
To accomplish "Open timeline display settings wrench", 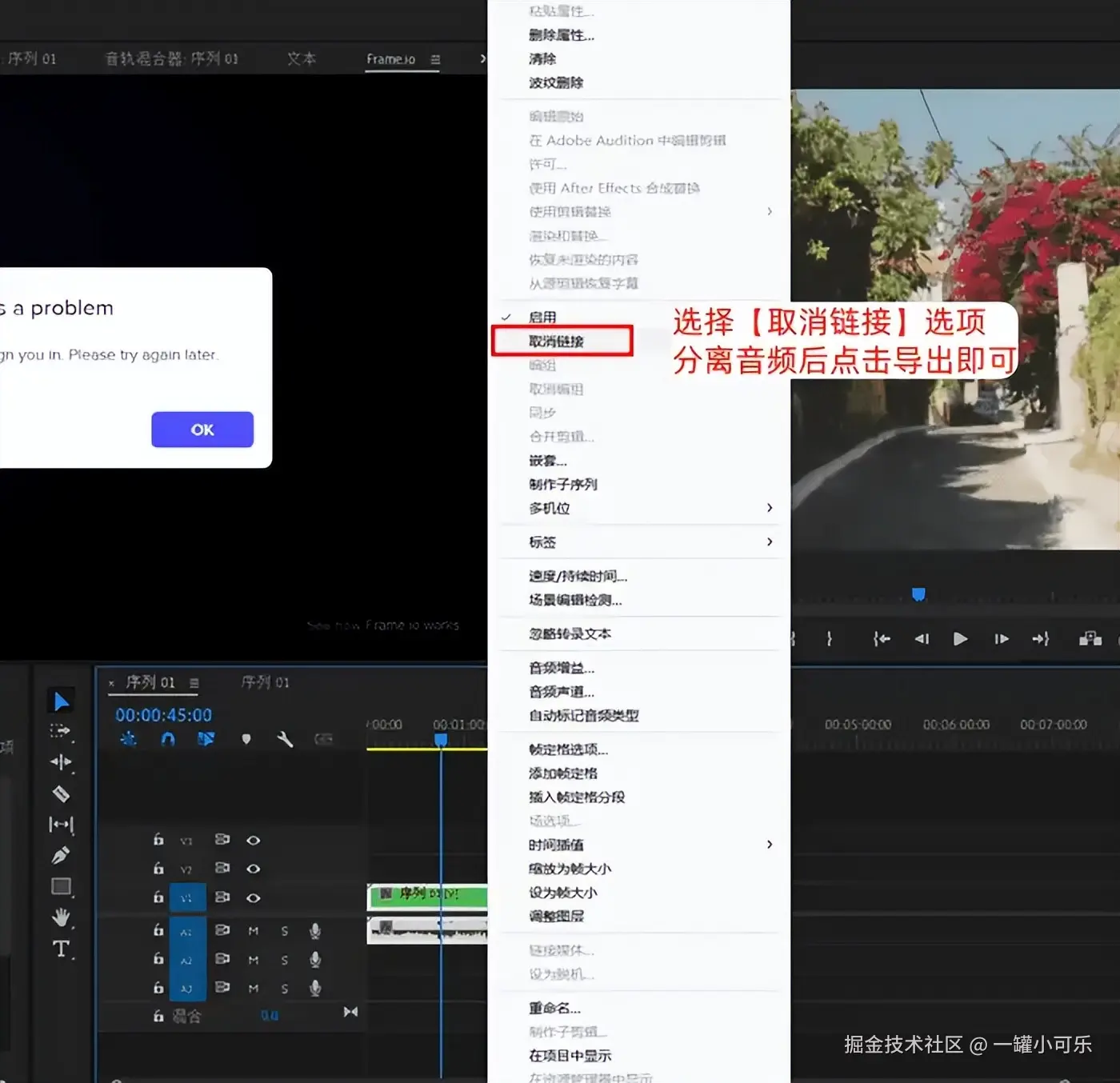I will (x=285, y=739).
